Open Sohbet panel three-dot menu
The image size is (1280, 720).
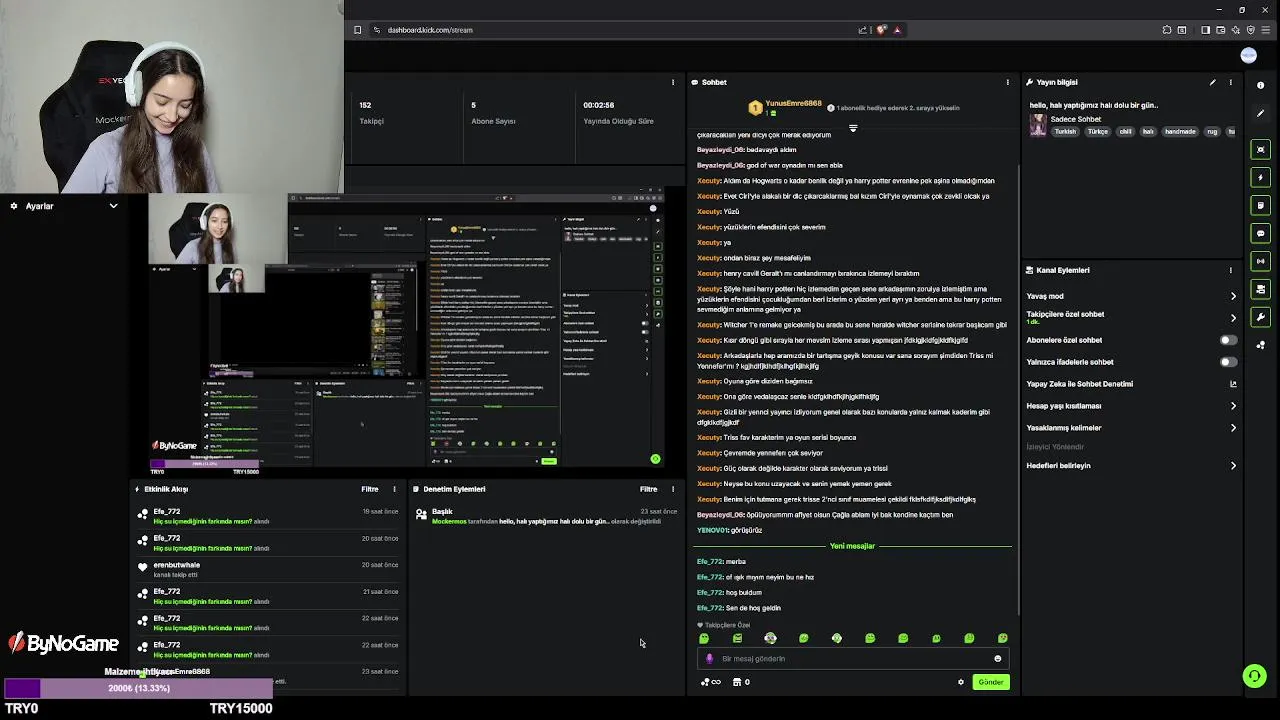tap(1007, 82)
